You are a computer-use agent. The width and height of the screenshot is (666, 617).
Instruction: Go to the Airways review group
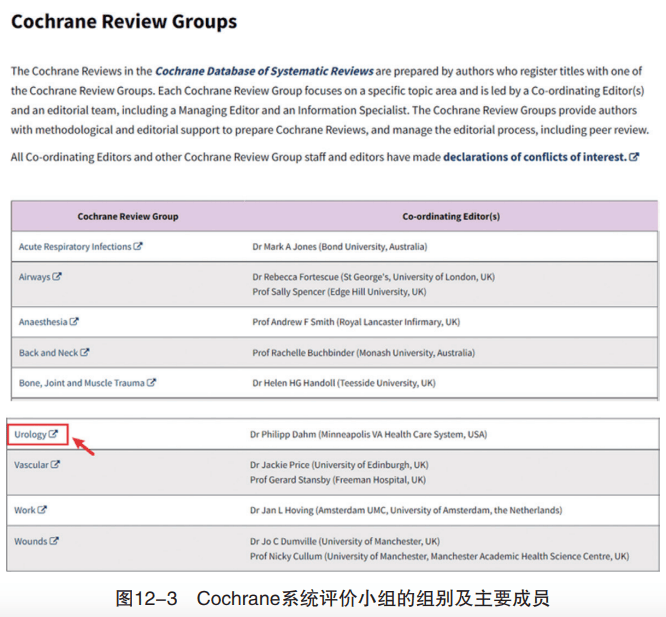click(34, 277)
